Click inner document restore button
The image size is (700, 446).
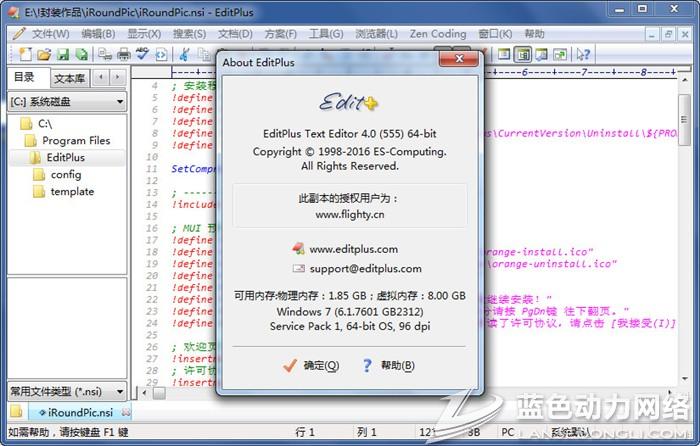click(x=668, y=34)
